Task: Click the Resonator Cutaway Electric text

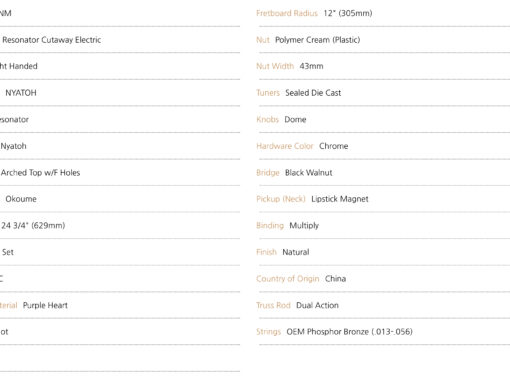Action: coord(52,40)
